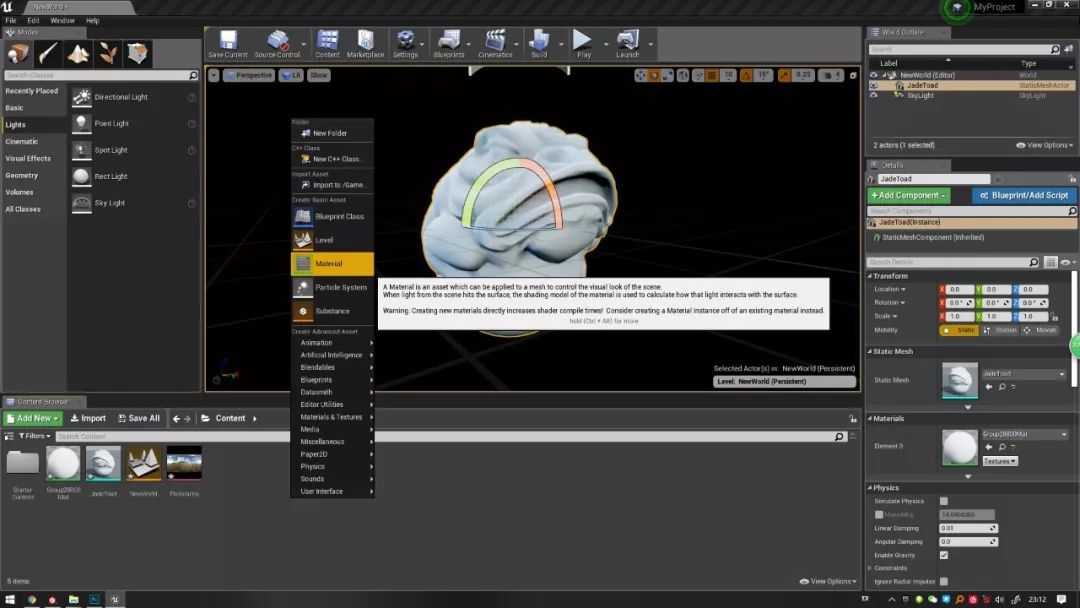Click the green Add Component button
This screenshot has width=1080, height=608.
point(907,194)
